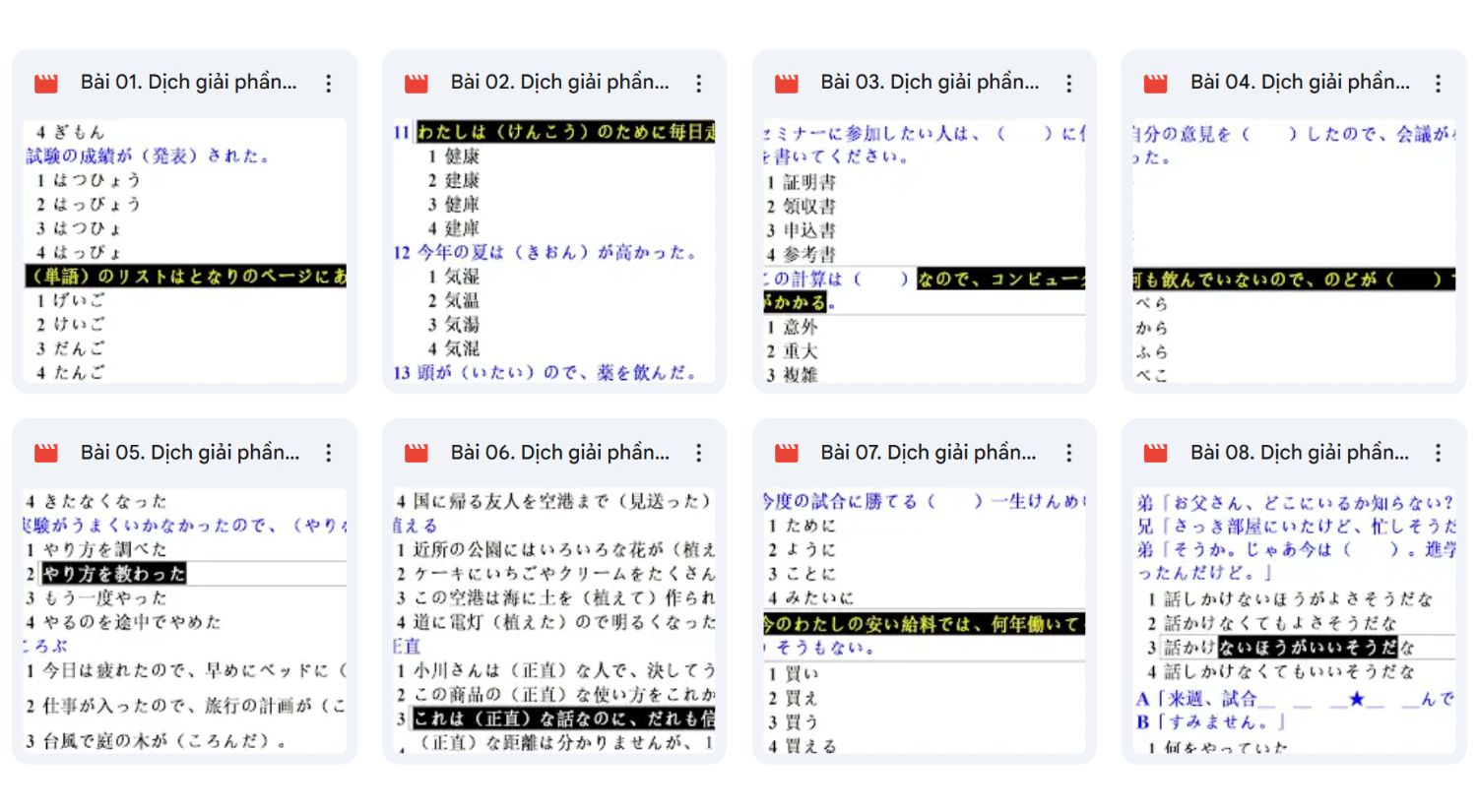Image resolution: width=1477 pixels, height=812 pixels.
Task: Click the video icon on Bài 06
Action: tap(415, 453)
